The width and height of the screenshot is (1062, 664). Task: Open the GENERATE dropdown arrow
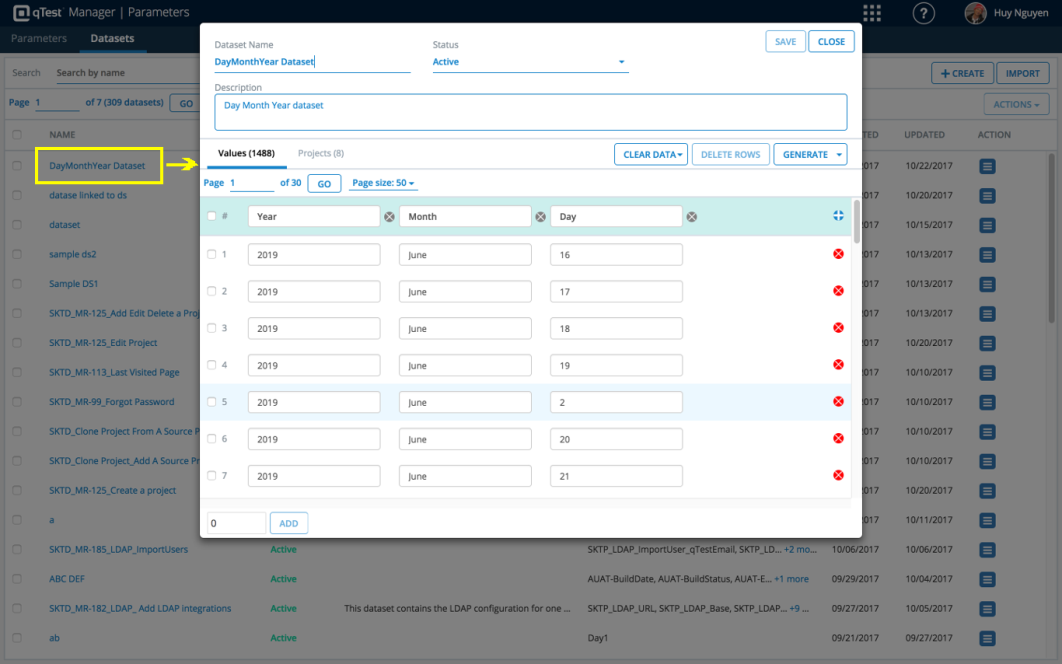click(x=838, y=154)
